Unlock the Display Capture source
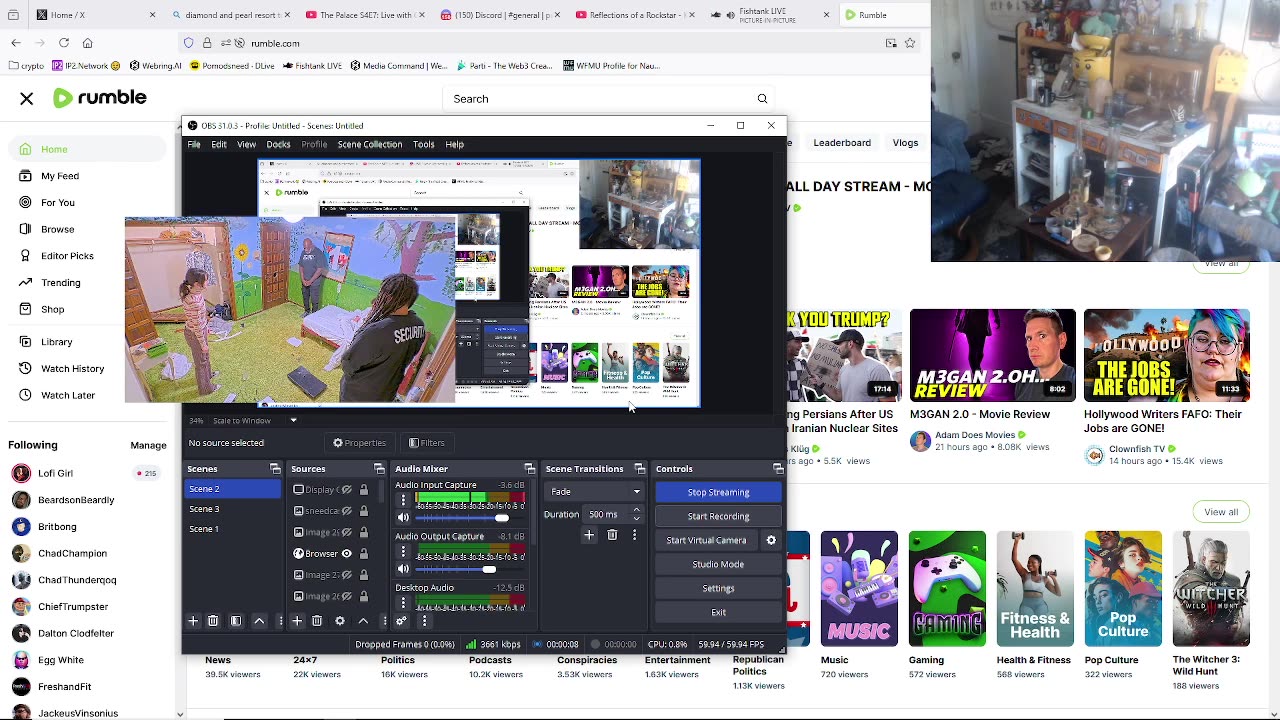The width and height of the screenshot is (1280, 720). tap(364, 490)
